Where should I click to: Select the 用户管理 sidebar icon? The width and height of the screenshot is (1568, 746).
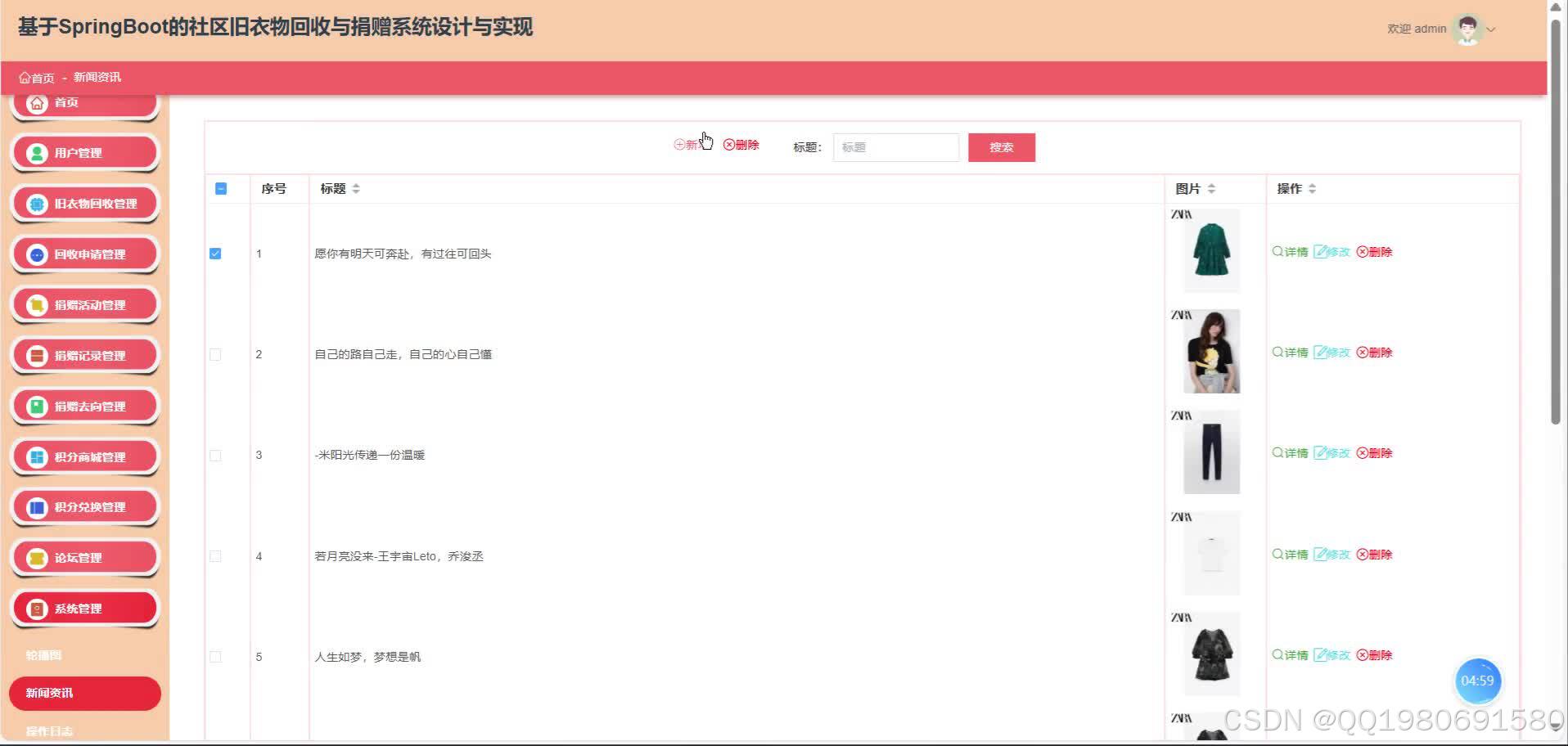(x=36, y=152)
